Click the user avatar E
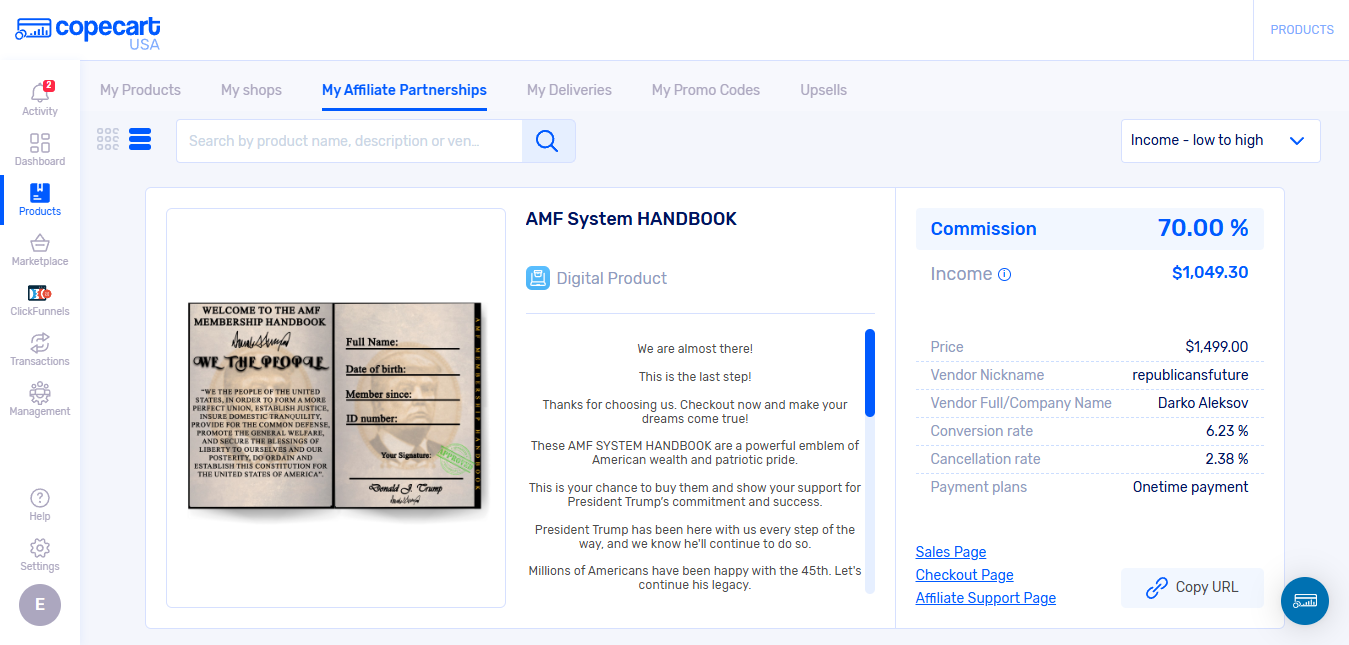1349x645 pixels. [x=40, y=605]
